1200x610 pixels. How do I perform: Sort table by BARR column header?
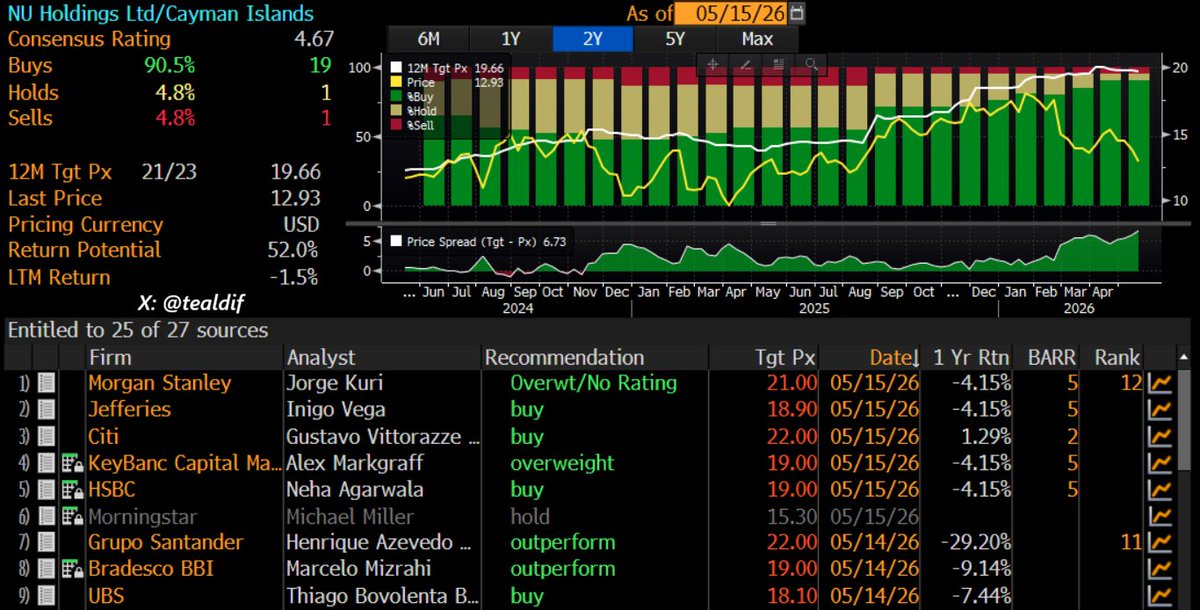(x=1050, y=357)
